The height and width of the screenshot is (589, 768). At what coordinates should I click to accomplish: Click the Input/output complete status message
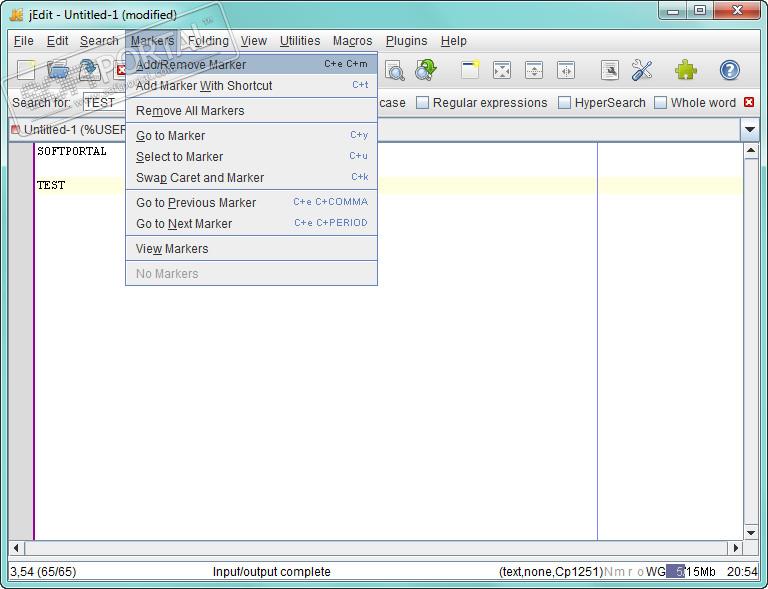pyautogui.click(x=271, y=571)
